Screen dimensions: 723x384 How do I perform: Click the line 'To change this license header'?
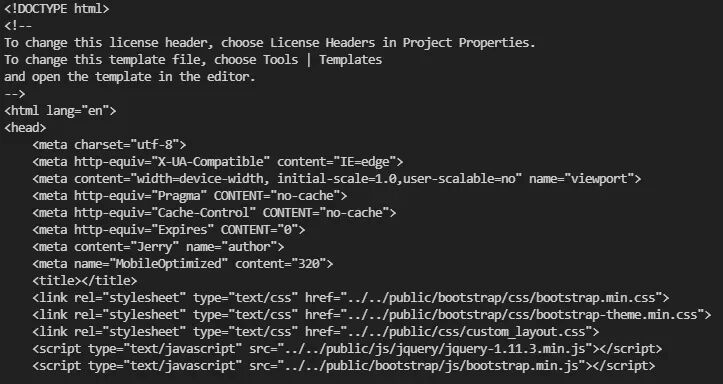270,43
